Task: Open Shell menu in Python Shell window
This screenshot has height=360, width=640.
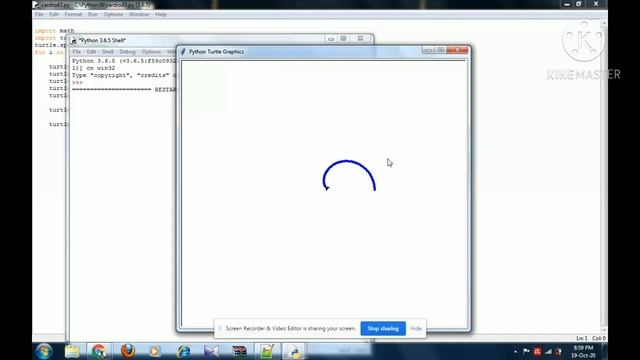Action: [x=108, y=52]
